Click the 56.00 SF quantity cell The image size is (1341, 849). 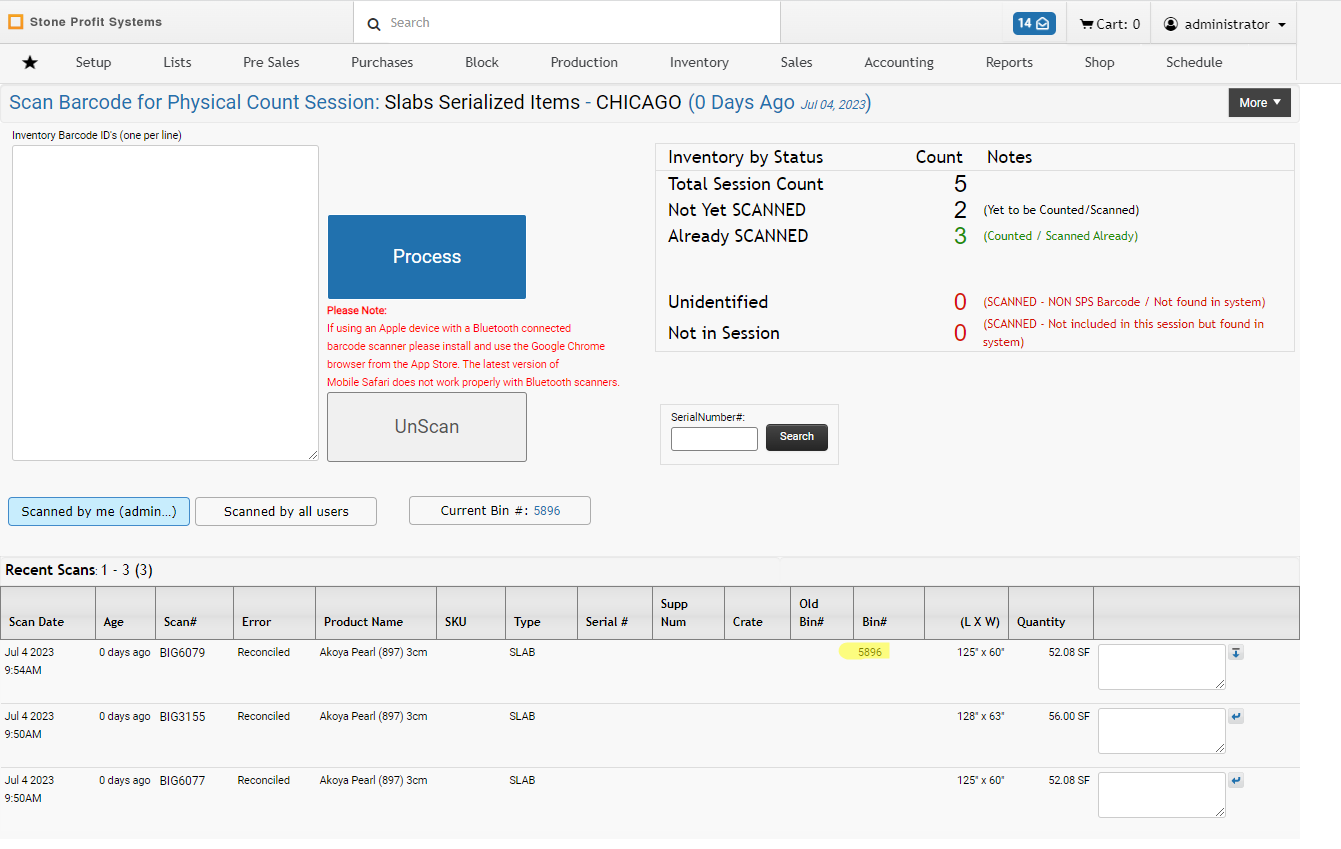1069,717
